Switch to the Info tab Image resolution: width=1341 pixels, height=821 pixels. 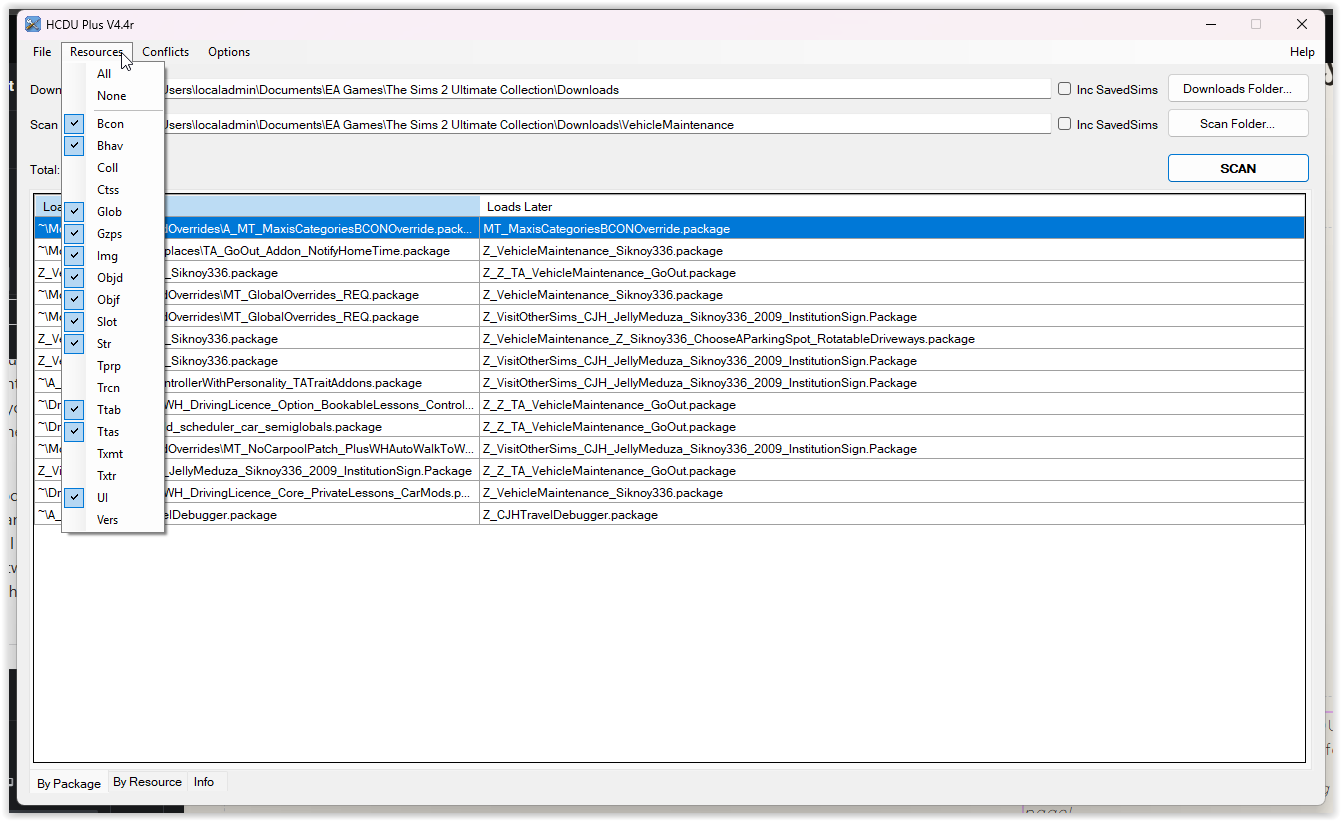click(x=203, y=783)
